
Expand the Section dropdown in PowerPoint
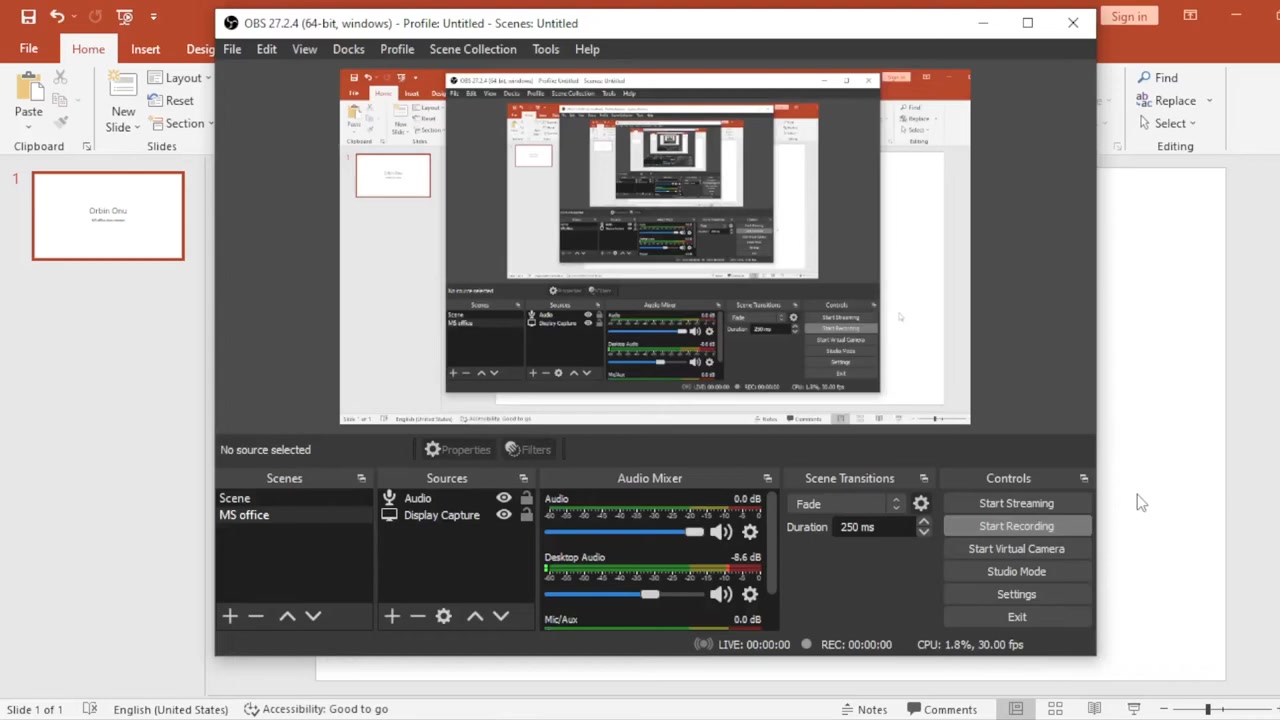click(211, 123)
